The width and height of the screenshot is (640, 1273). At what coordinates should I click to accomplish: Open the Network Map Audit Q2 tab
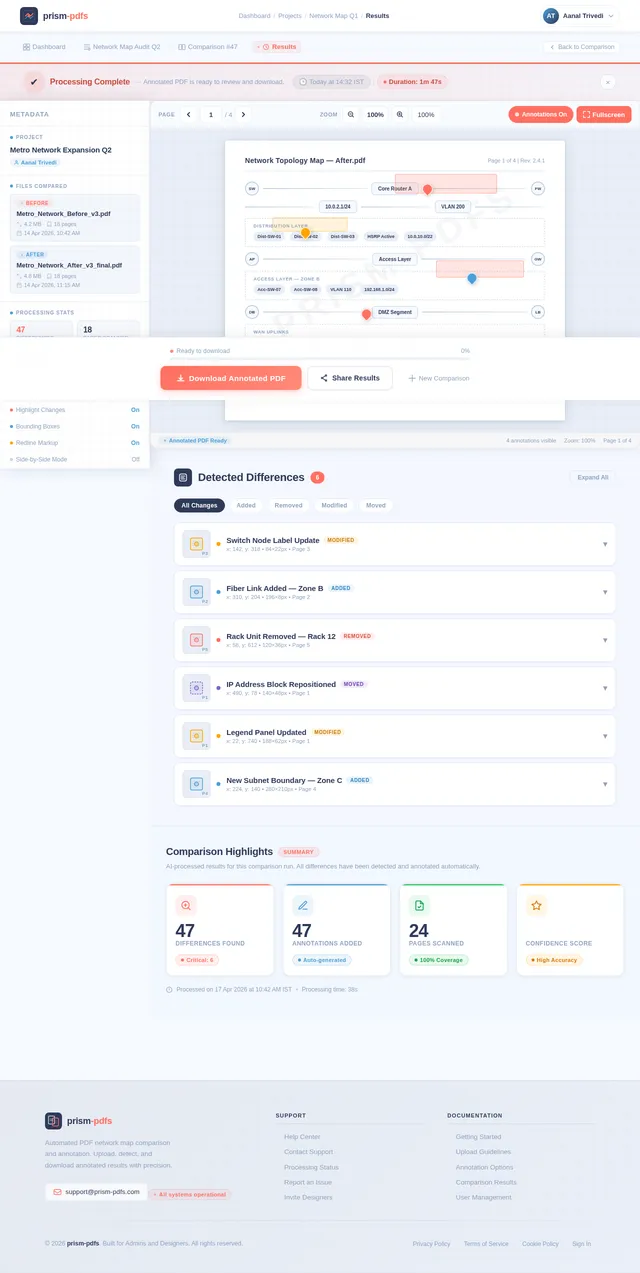[x=122, y=47]
